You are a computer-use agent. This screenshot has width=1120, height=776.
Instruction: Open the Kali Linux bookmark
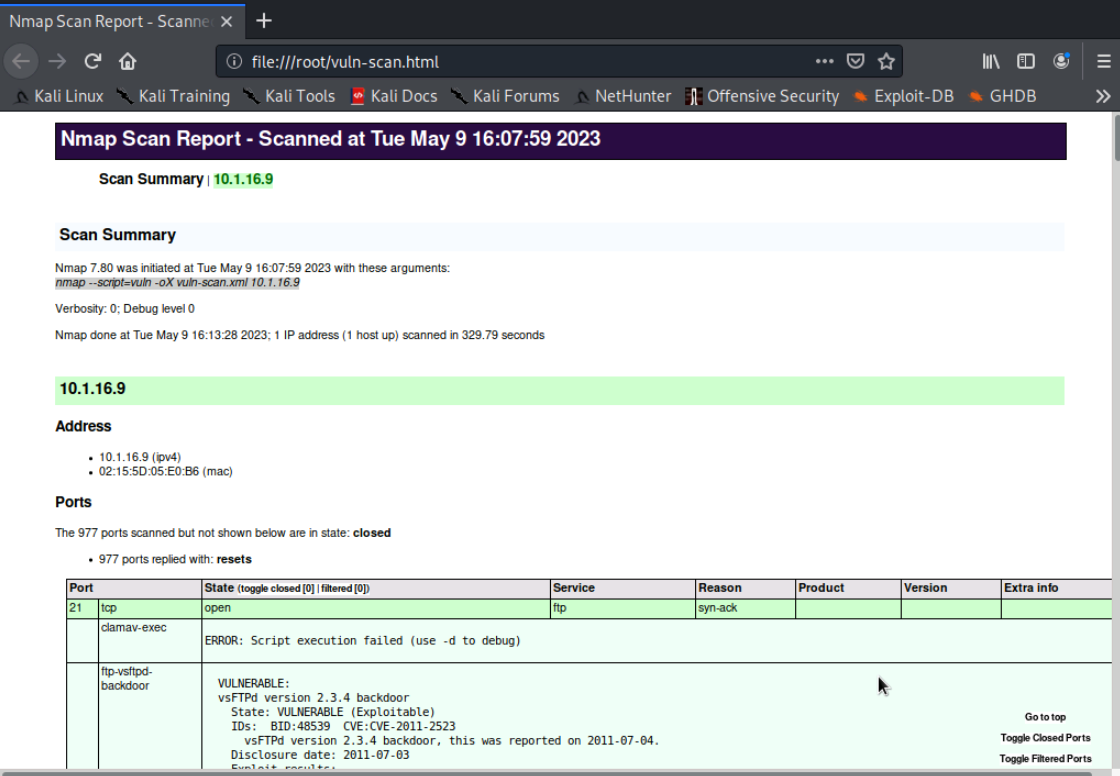click(59, 96)
